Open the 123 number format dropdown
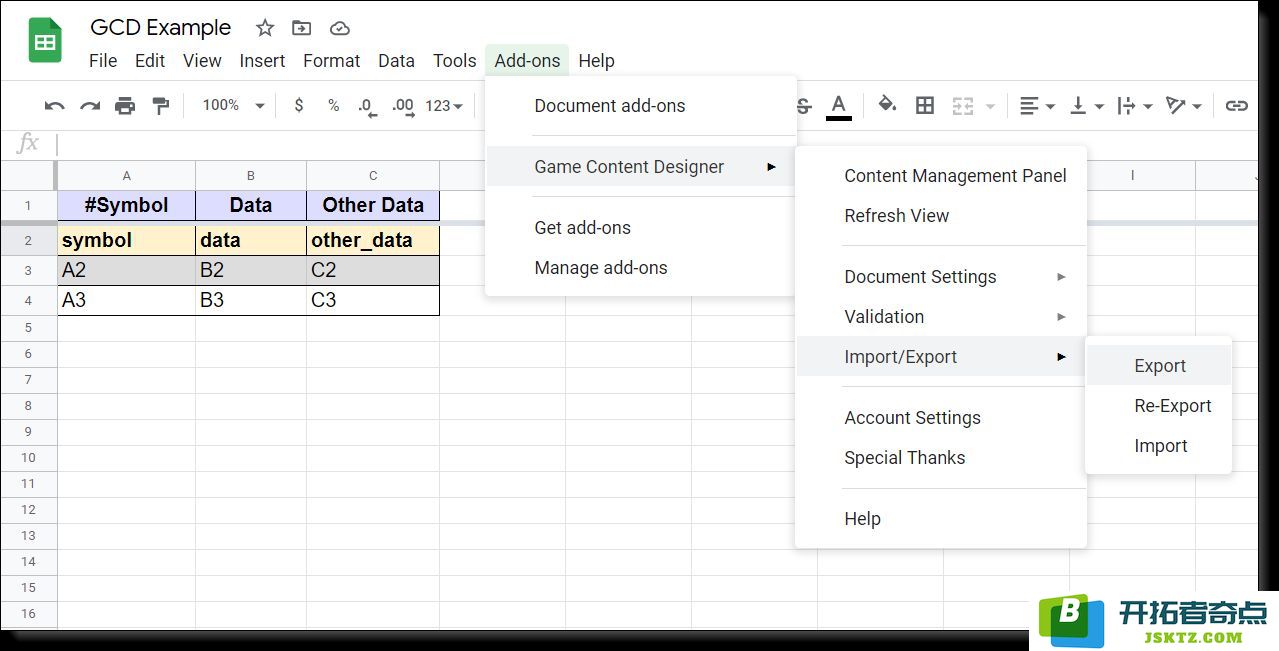The height and width of the screenshot is (651, 1279). click(444, 105)
